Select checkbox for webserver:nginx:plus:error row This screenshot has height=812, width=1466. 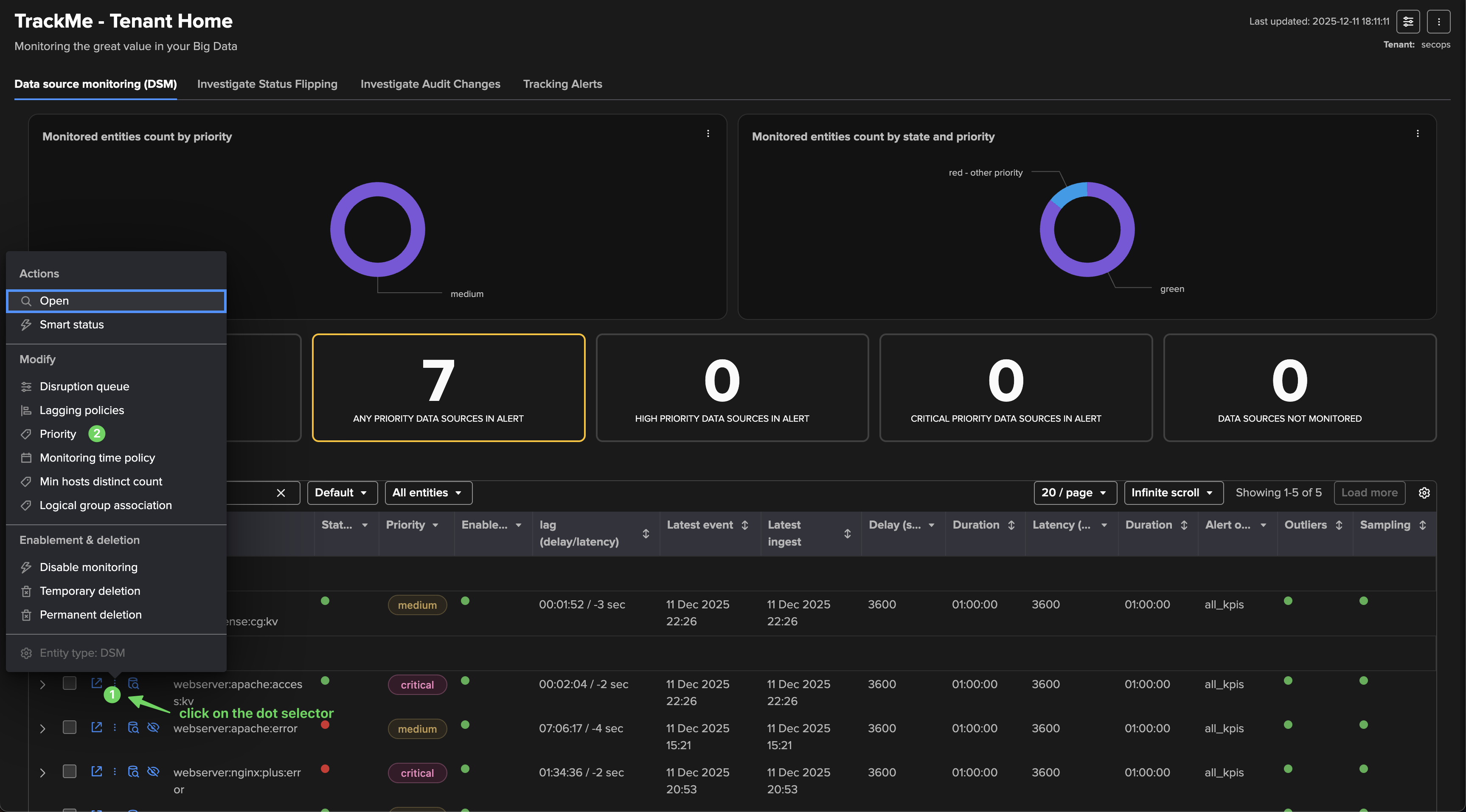(70, 771)
